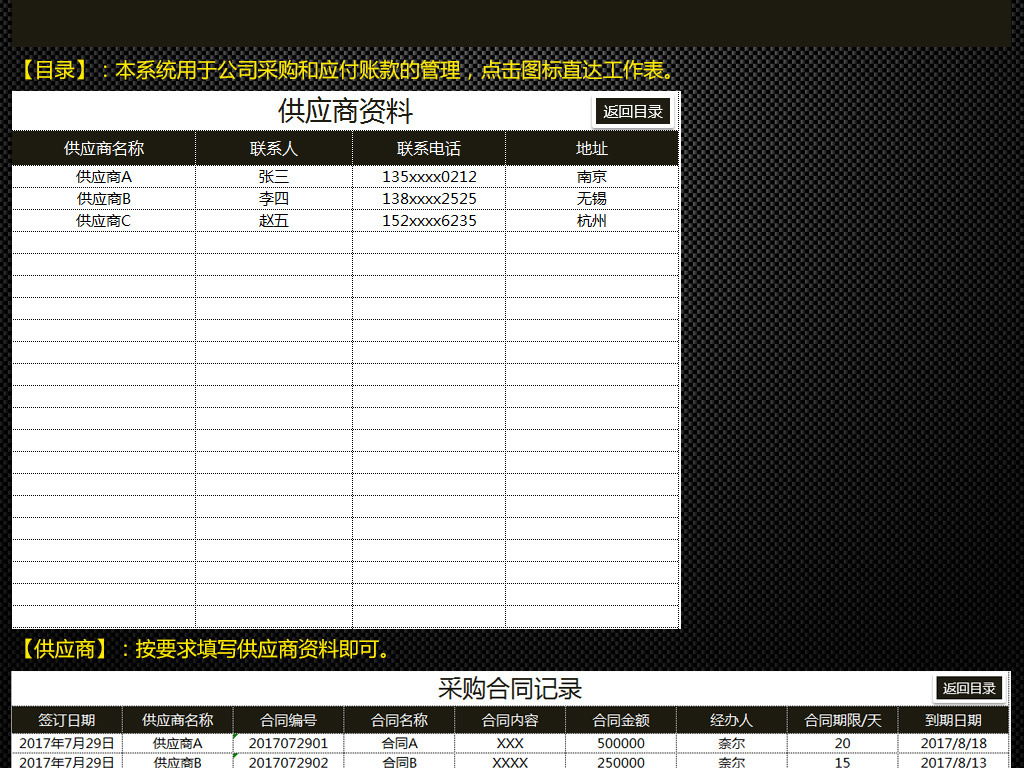Select the 采购合同记录 title cell
1024x768 pixels.
(510, 688)
